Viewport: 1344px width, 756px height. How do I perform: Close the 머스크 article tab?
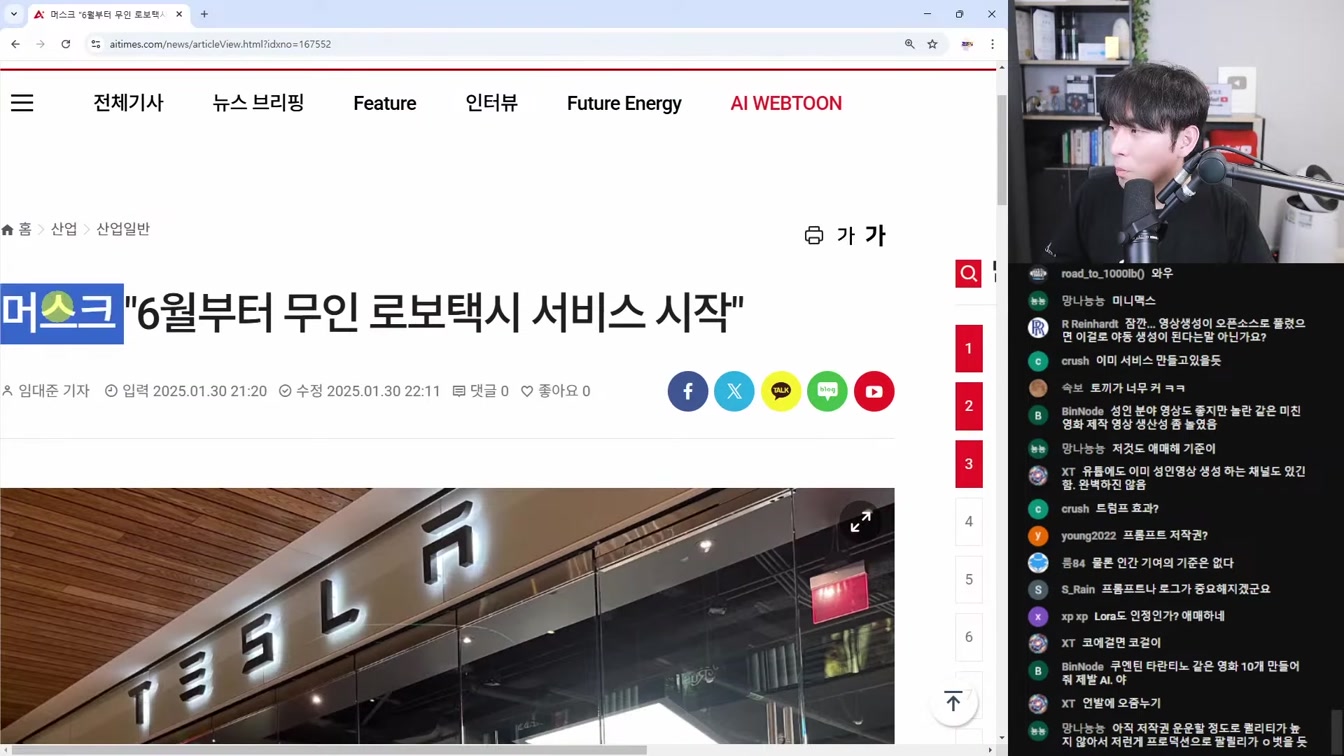pos(179,14)
